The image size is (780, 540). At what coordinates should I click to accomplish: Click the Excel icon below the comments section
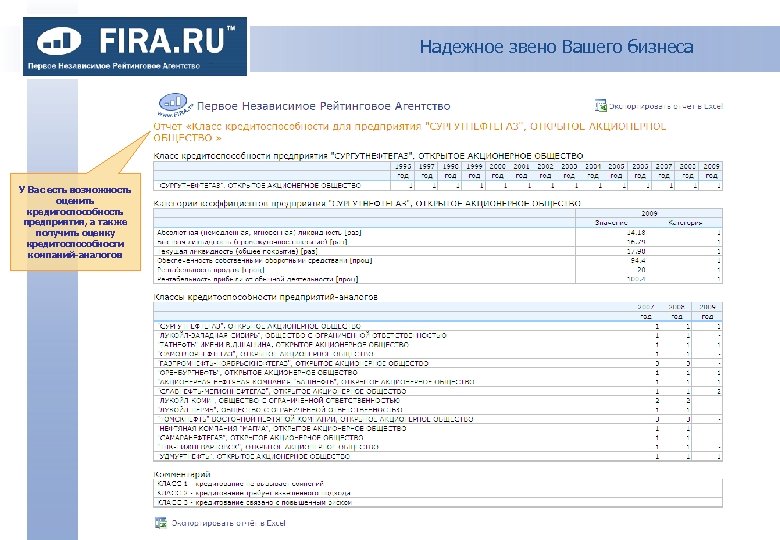[161, 523]
